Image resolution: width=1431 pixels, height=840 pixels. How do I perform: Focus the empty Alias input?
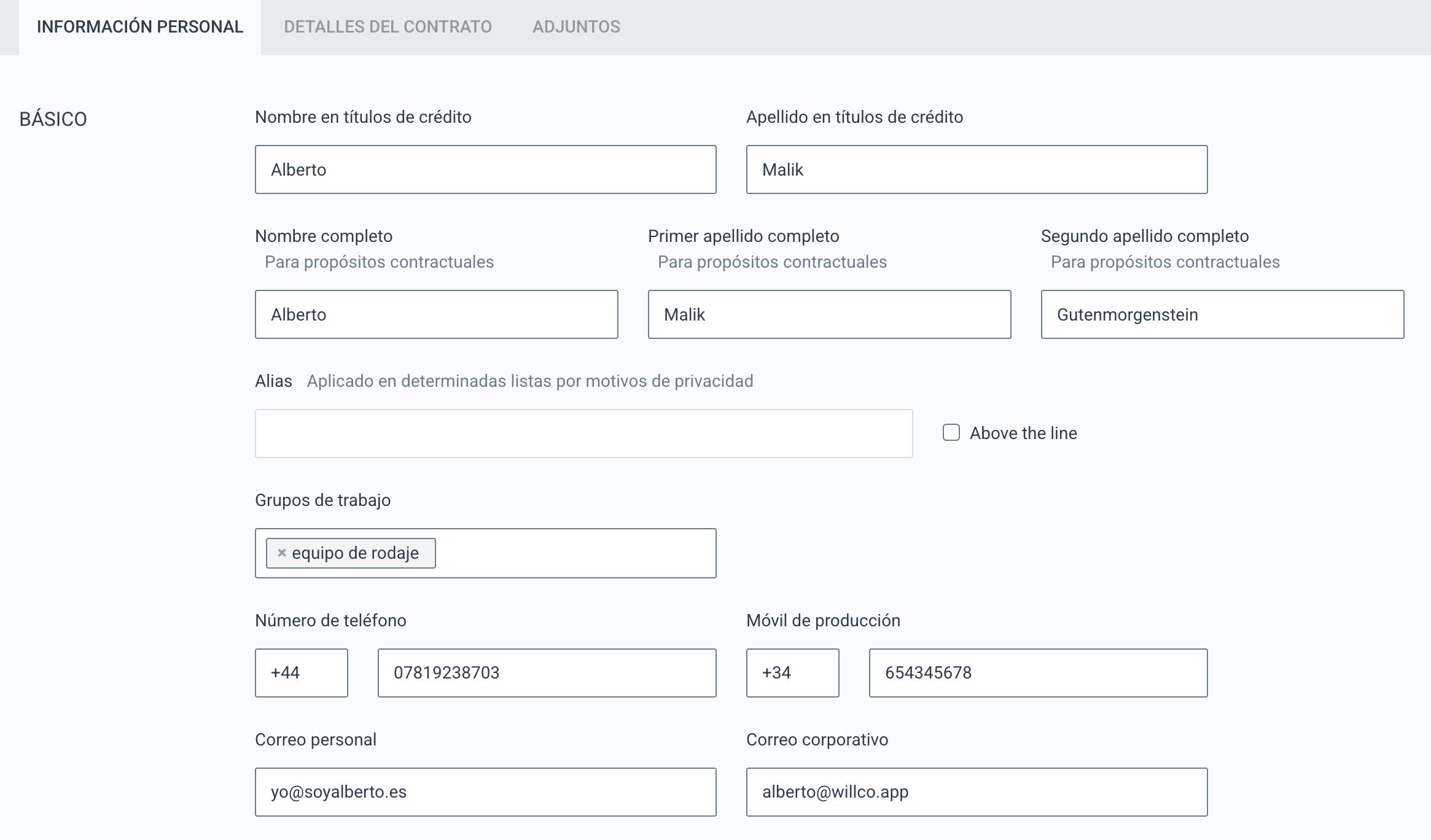point(583,434)
